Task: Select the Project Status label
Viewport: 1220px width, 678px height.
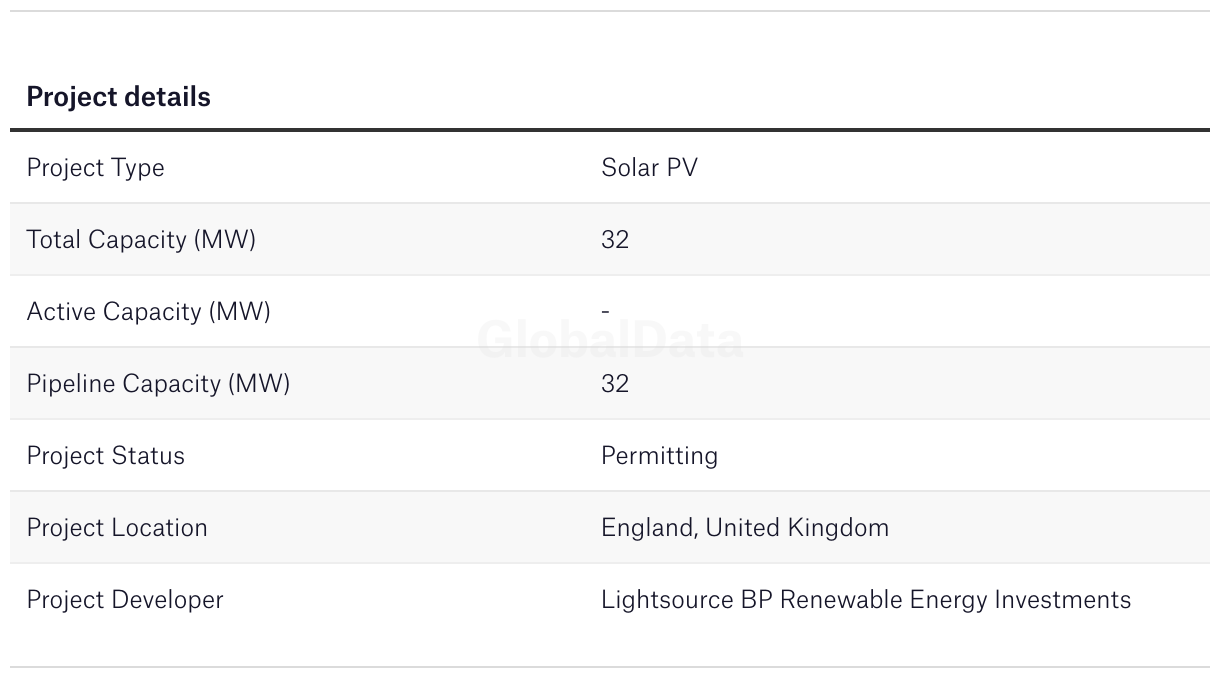Action: coord(105,456)
